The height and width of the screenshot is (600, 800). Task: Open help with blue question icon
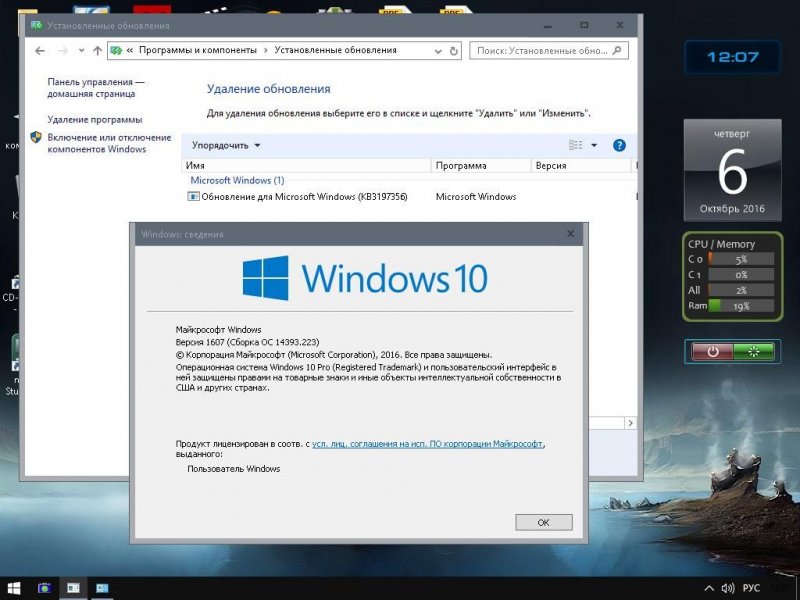(x=619, y=145)
